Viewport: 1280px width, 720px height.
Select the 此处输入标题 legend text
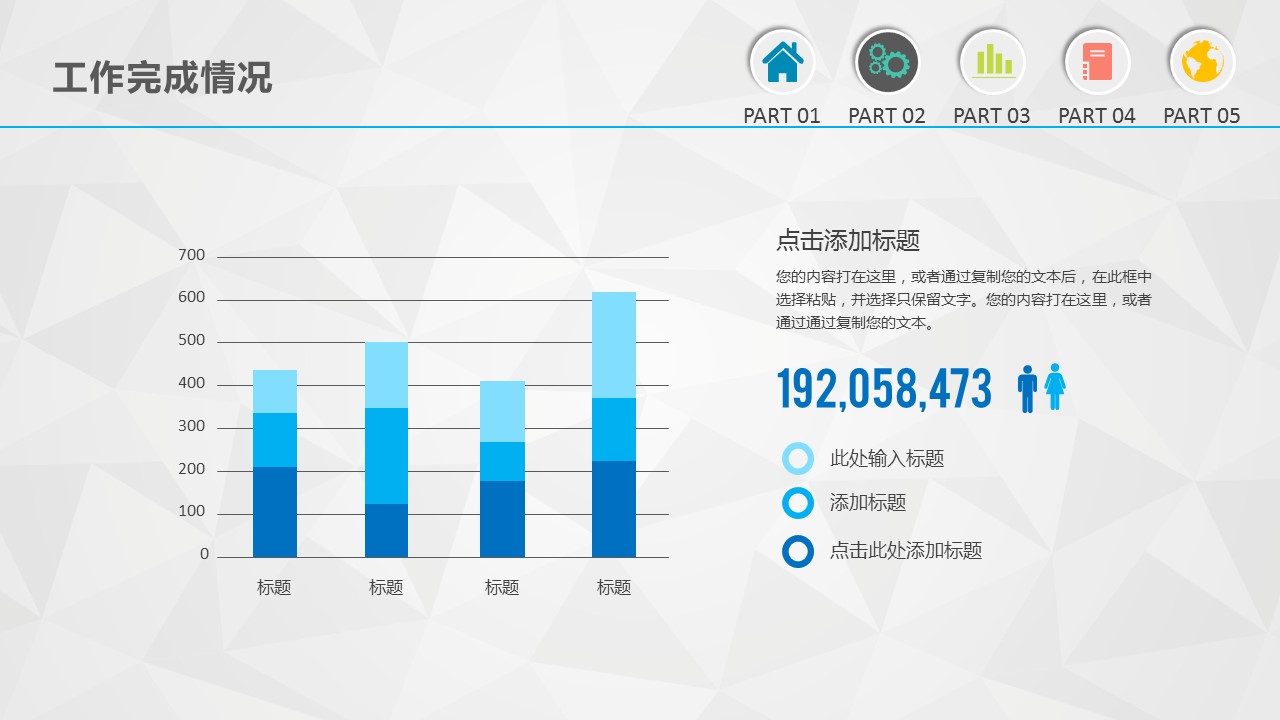coord(887,459)
